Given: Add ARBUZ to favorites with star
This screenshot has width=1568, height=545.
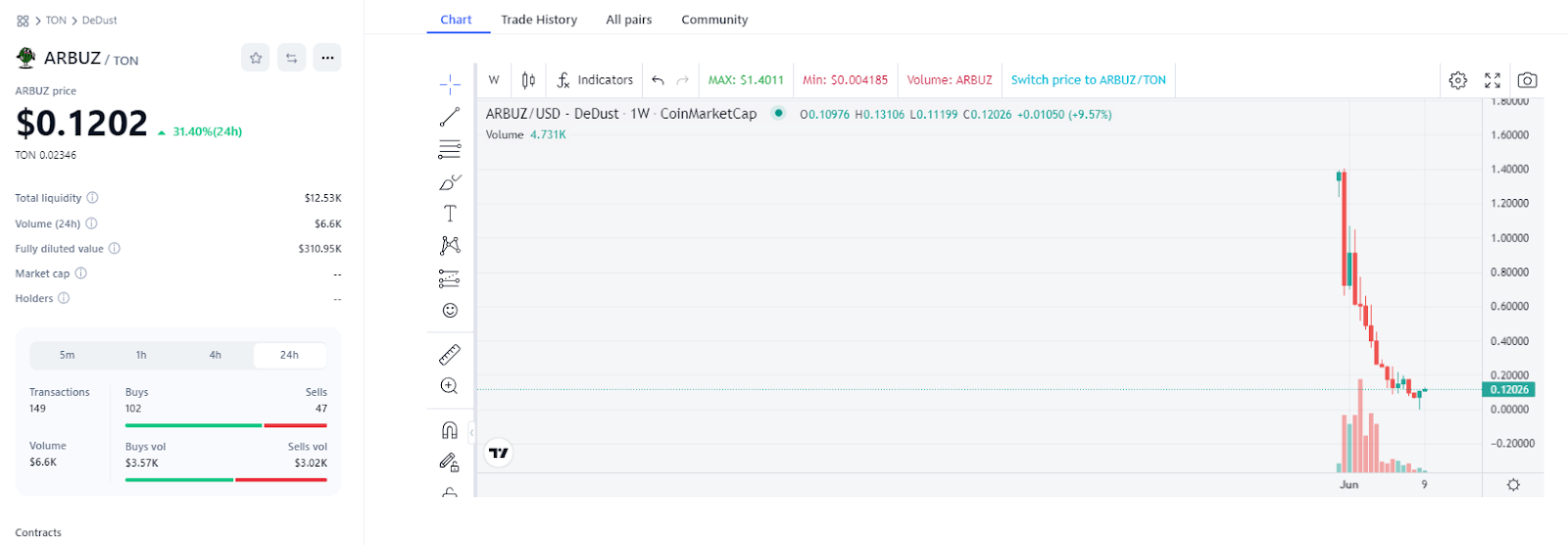Looking at the screenshot, I should [x=256, y=58].
